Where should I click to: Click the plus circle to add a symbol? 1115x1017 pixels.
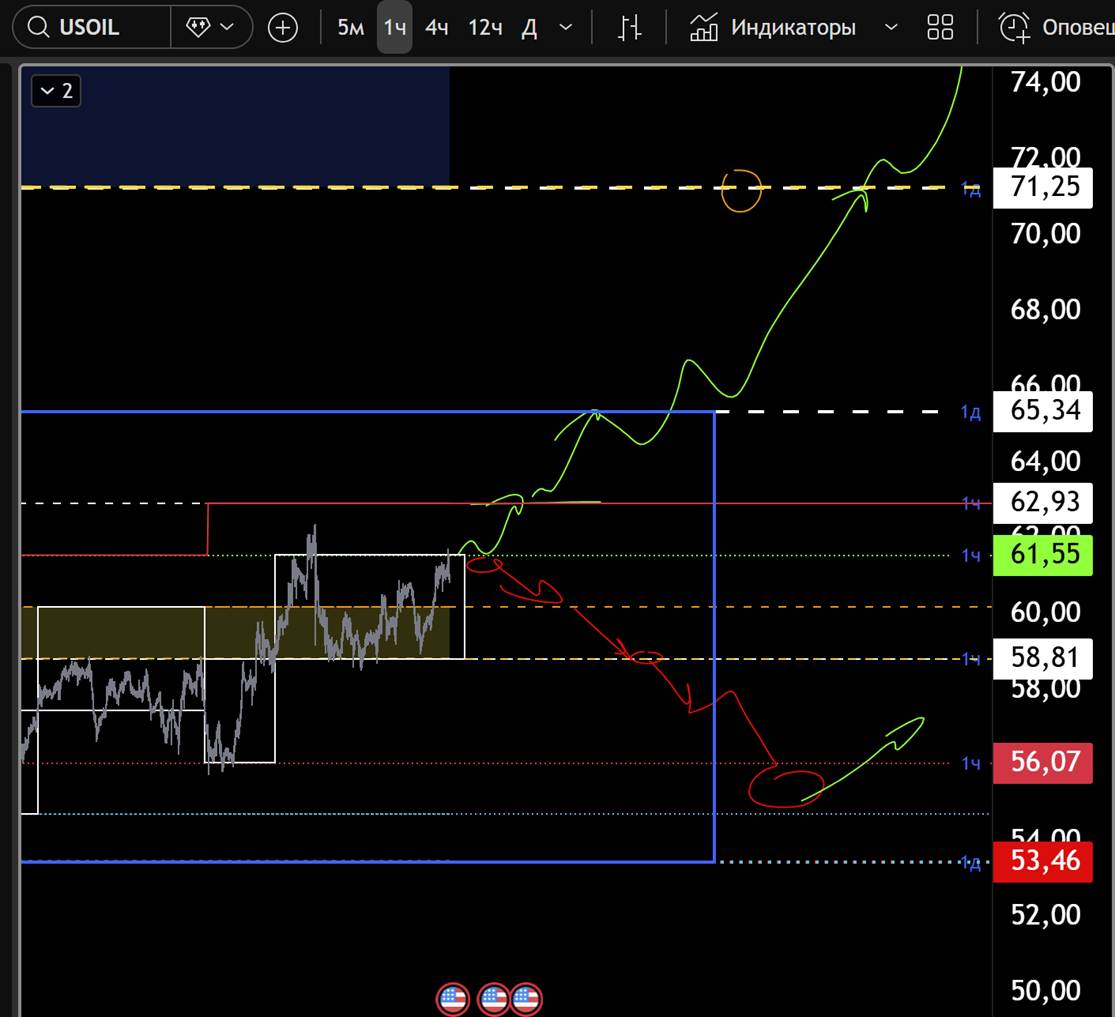[283, 28]
